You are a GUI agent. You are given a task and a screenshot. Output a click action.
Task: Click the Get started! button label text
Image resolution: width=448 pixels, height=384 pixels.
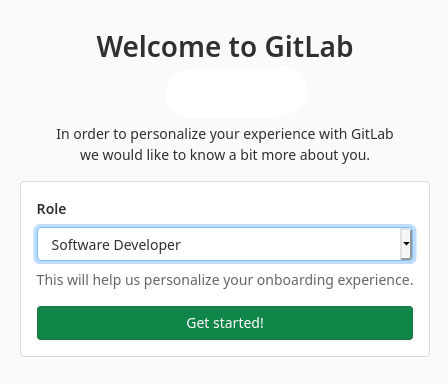[x=225, y=323]
